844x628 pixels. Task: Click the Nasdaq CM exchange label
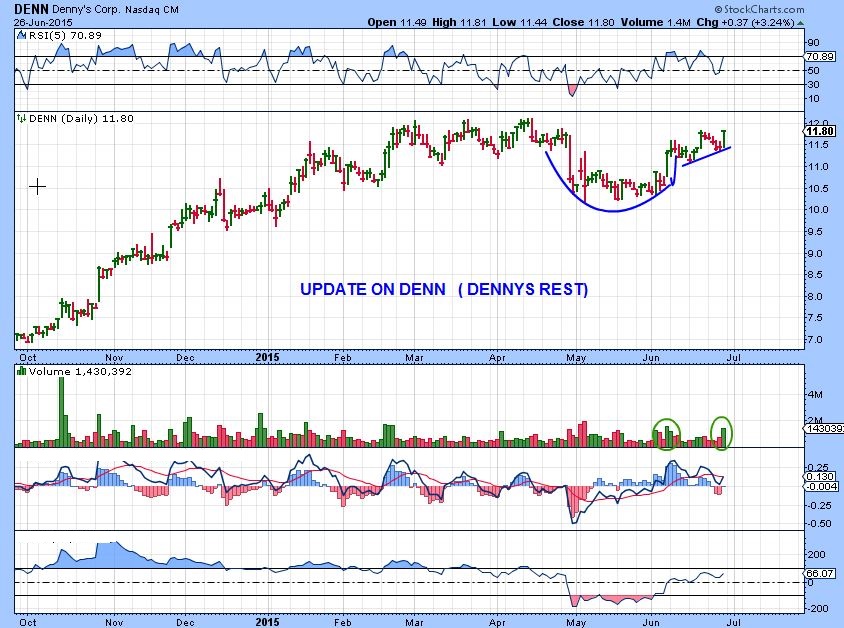(x=152, y=10)
